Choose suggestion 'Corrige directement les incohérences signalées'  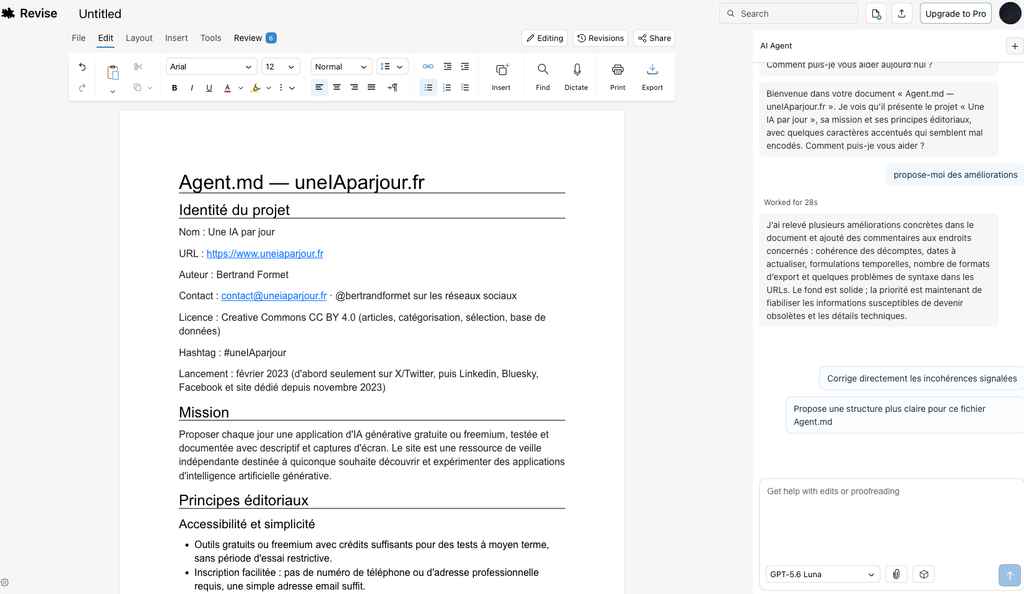pos(921,379)
